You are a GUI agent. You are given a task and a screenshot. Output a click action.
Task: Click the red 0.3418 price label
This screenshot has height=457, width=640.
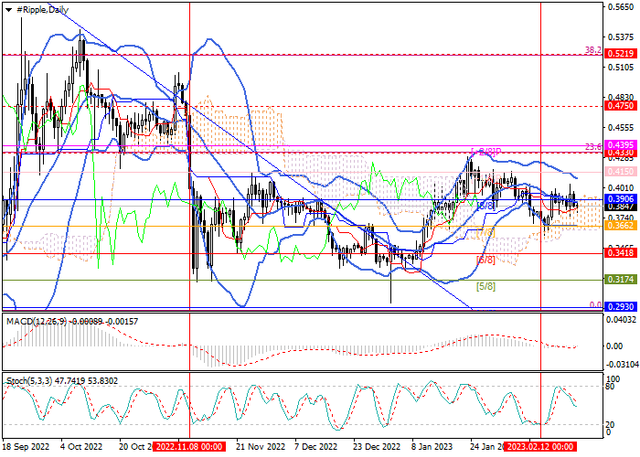[x=620, y=254]
